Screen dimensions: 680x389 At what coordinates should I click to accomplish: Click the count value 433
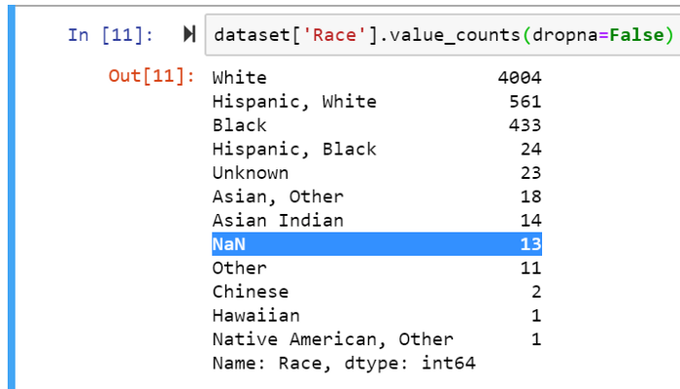coord(525,125)
